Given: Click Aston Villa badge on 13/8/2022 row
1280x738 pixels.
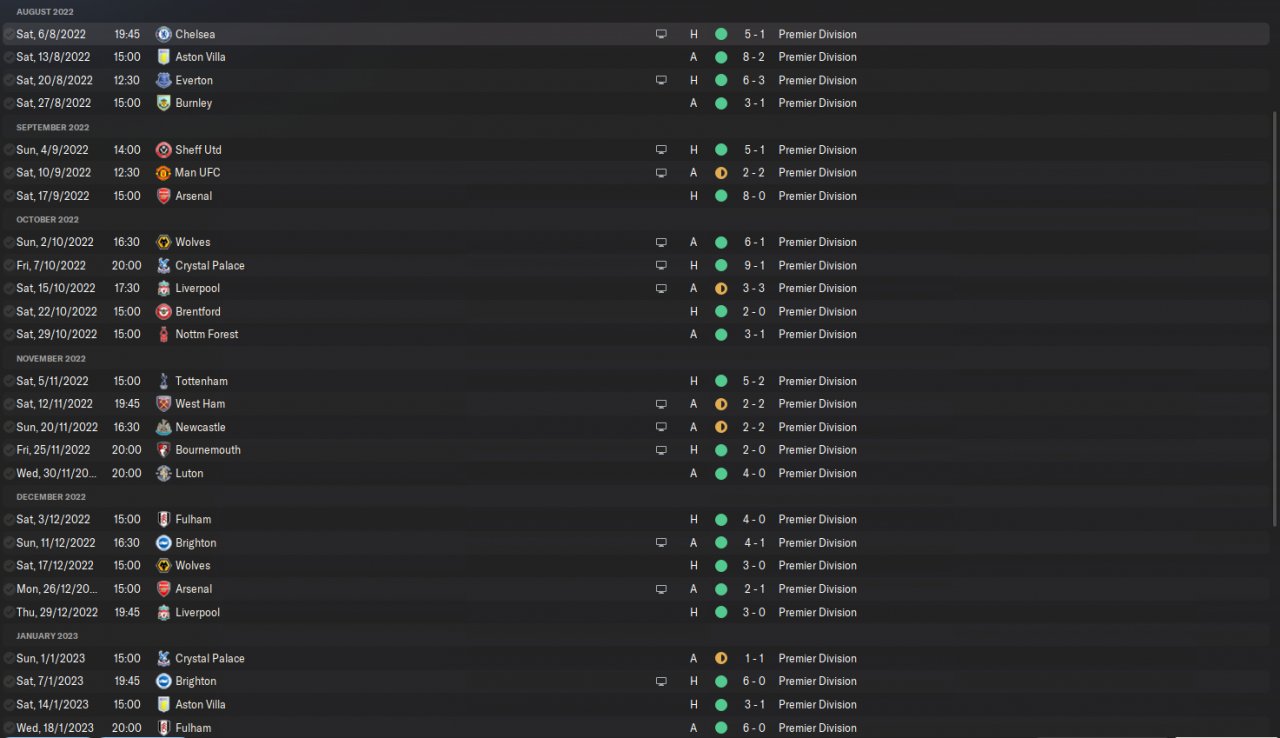Looking at the screenshot, I should [x=164, y=57].
